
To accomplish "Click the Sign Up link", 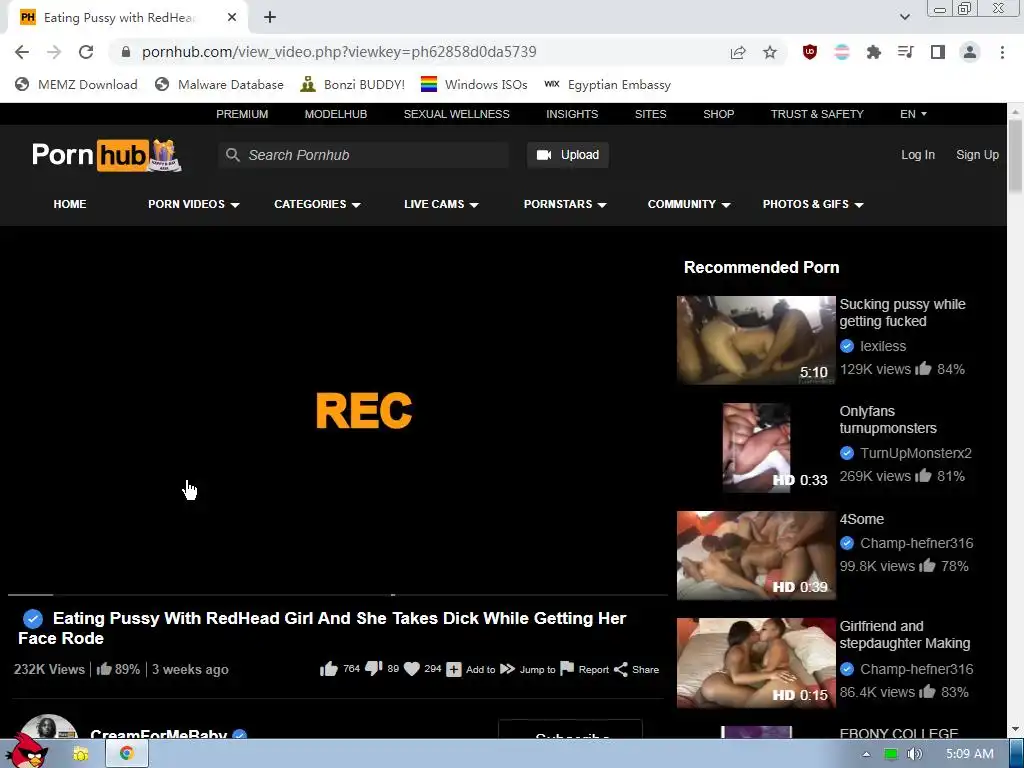I will click(x=977, y=155).
